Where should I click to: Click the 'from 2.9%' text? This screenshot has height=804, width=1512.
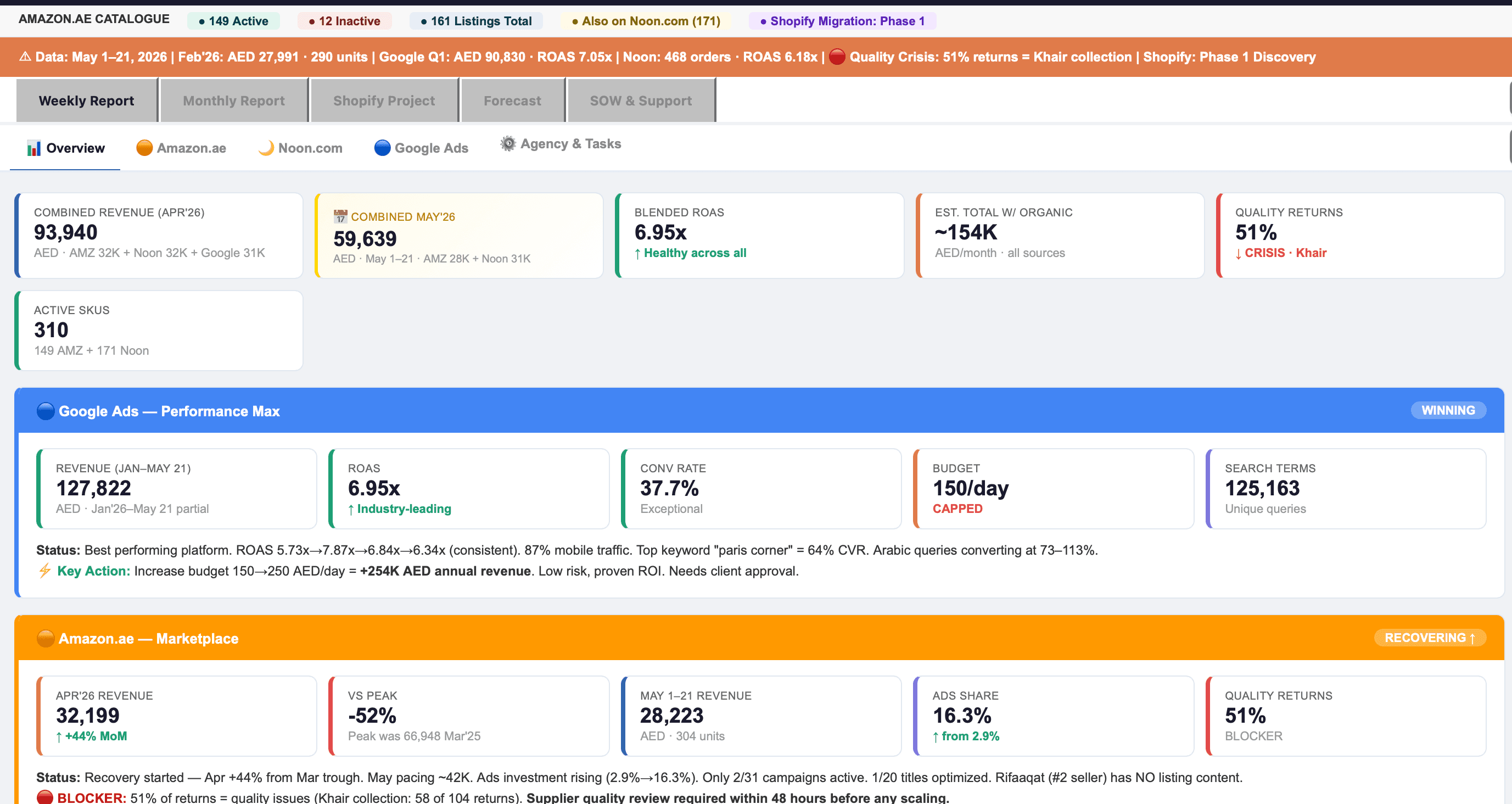click(970, 736)
